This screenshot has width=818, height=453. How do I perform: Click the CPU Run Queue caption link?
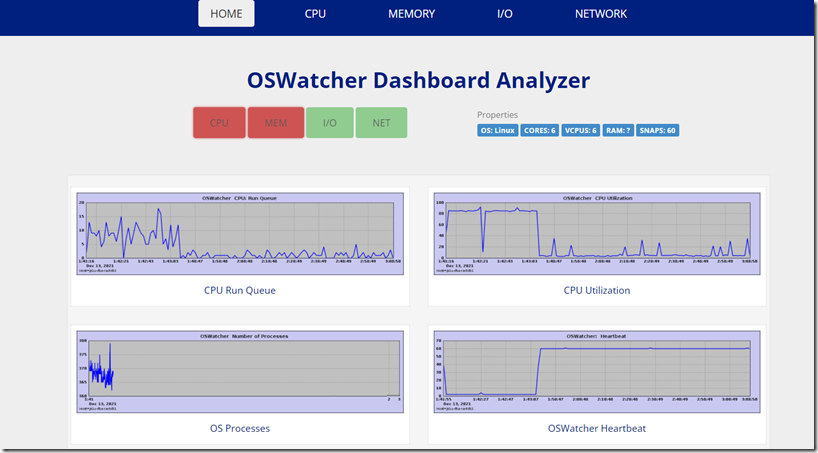click(240, 290)
